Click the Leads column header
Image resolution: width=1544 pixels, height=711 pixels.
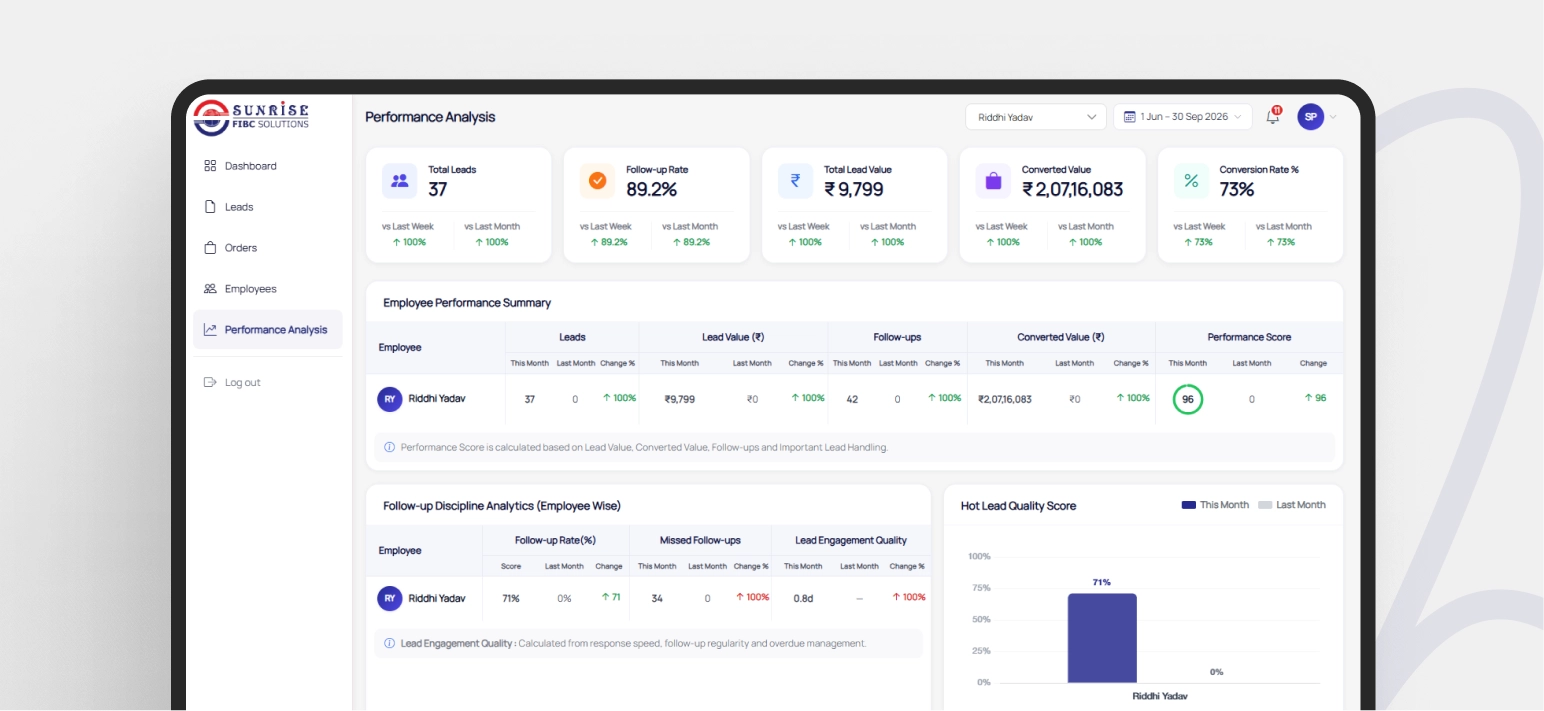click(x=572, y=337)
